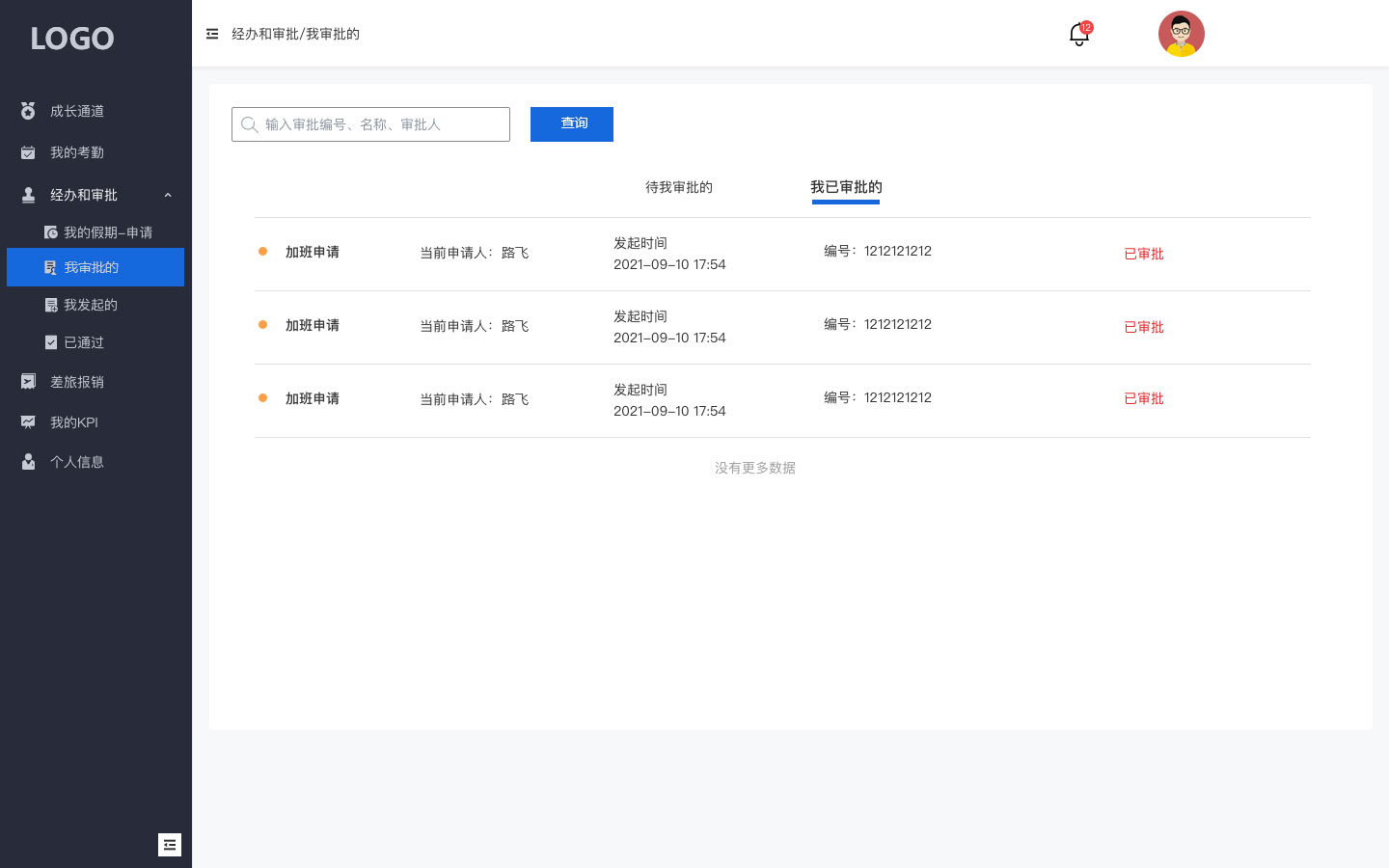Select 我审批的 submenu item
The width and height of the screenshot is (1389, 868).
(95, 267)
